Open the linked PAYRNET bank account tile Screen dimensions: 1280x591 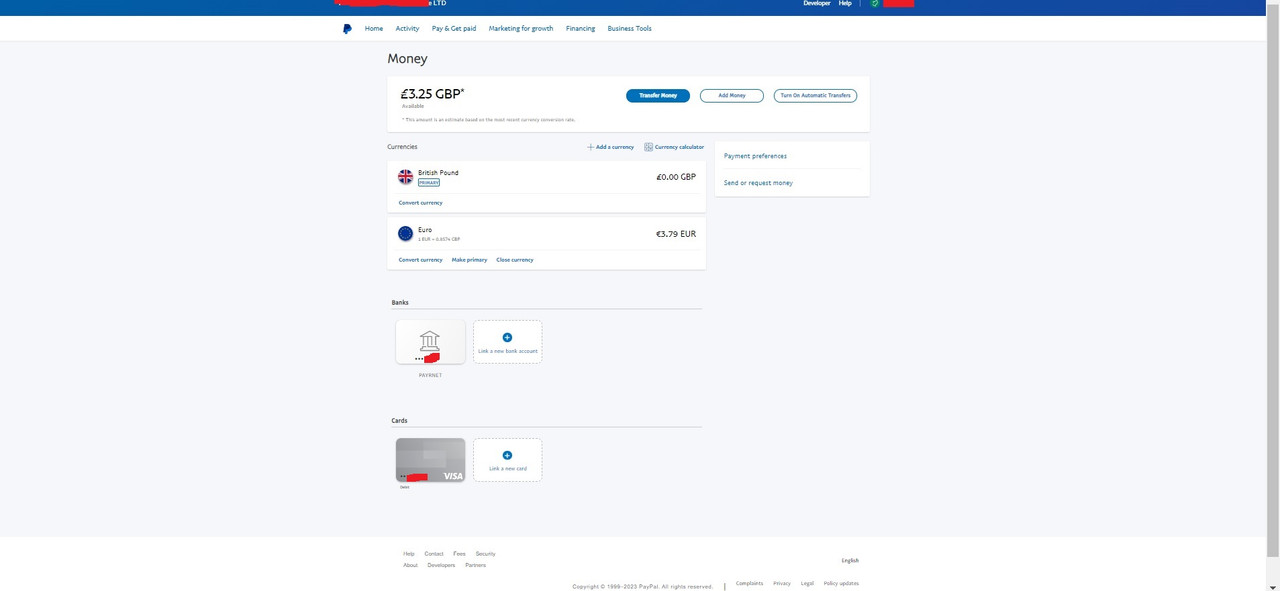[x=430, y=342]
